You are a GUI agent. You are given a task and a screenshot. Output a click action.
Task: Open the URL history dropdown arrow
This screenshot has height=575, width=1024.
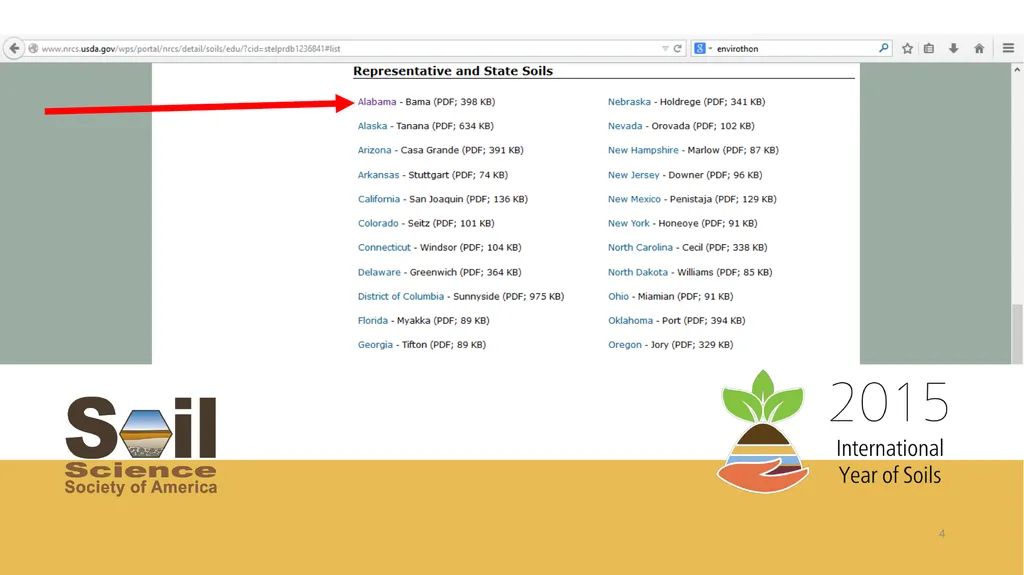665,48
